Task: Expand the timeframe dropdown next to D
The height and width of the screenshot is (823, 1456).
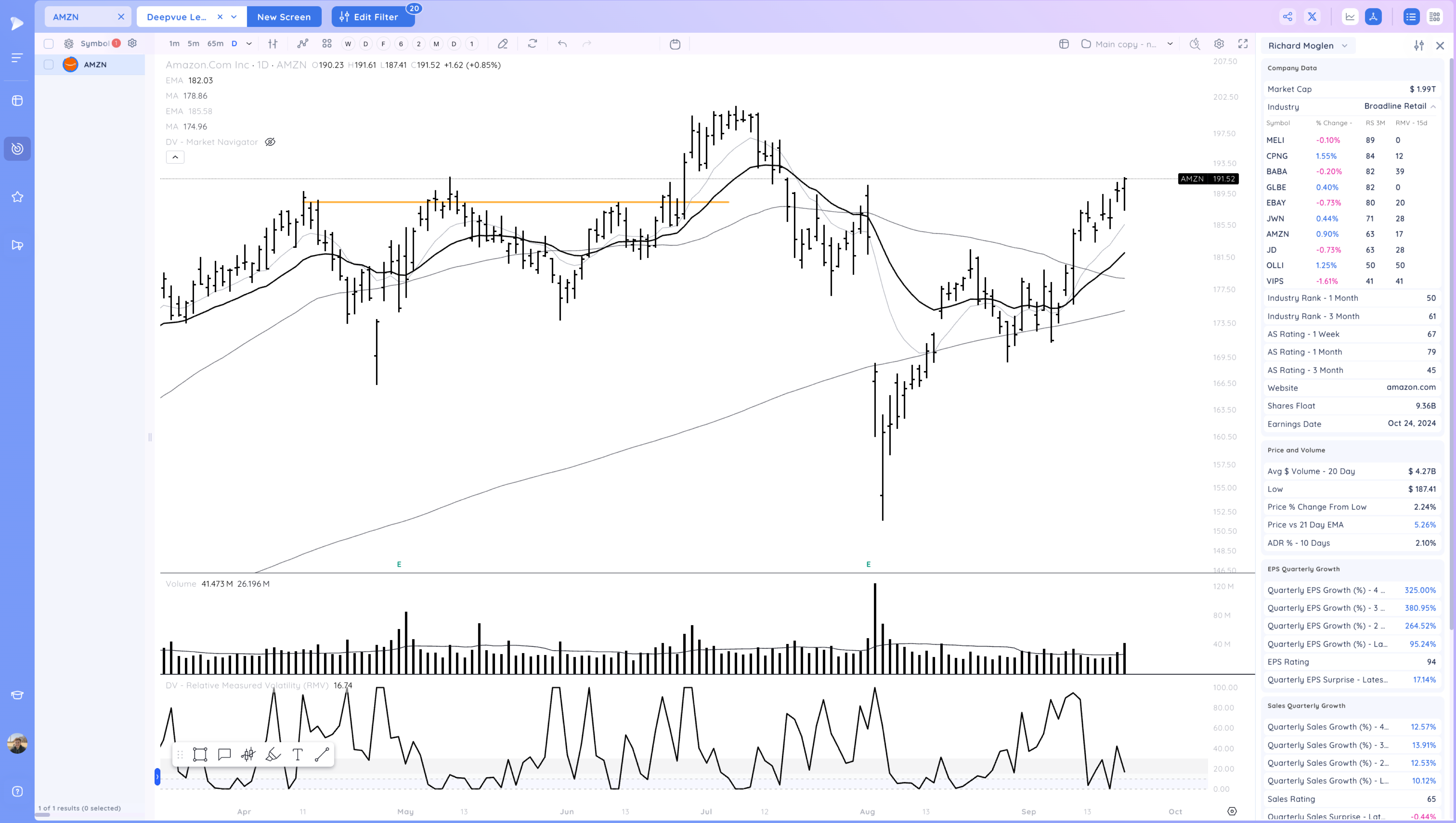Action: click(x=249, y=44)
